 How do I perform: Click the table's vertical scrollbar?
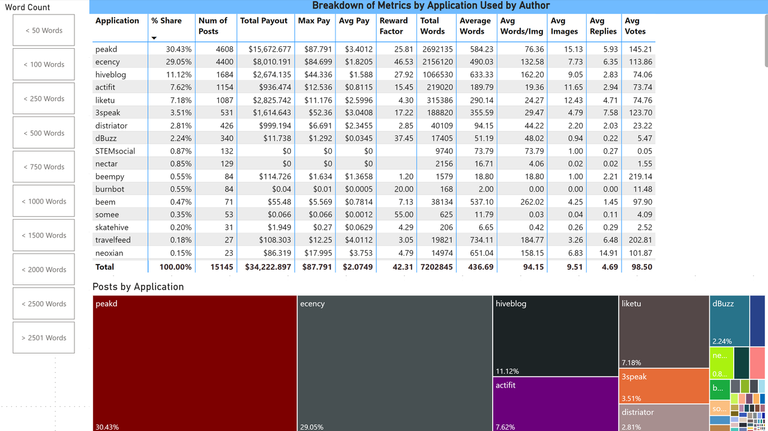(x=766, y=40)
